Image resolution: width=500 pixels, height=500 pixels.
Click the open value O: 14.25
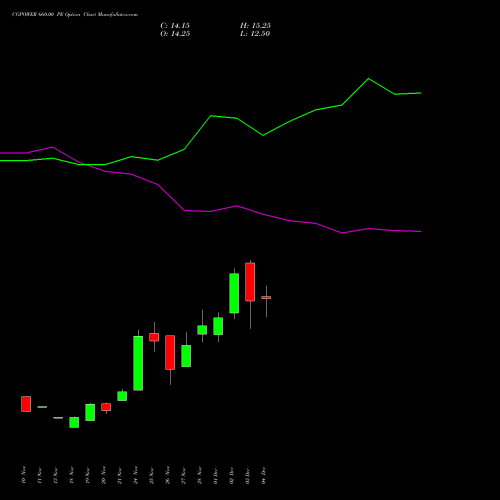[x=175, y=34]
